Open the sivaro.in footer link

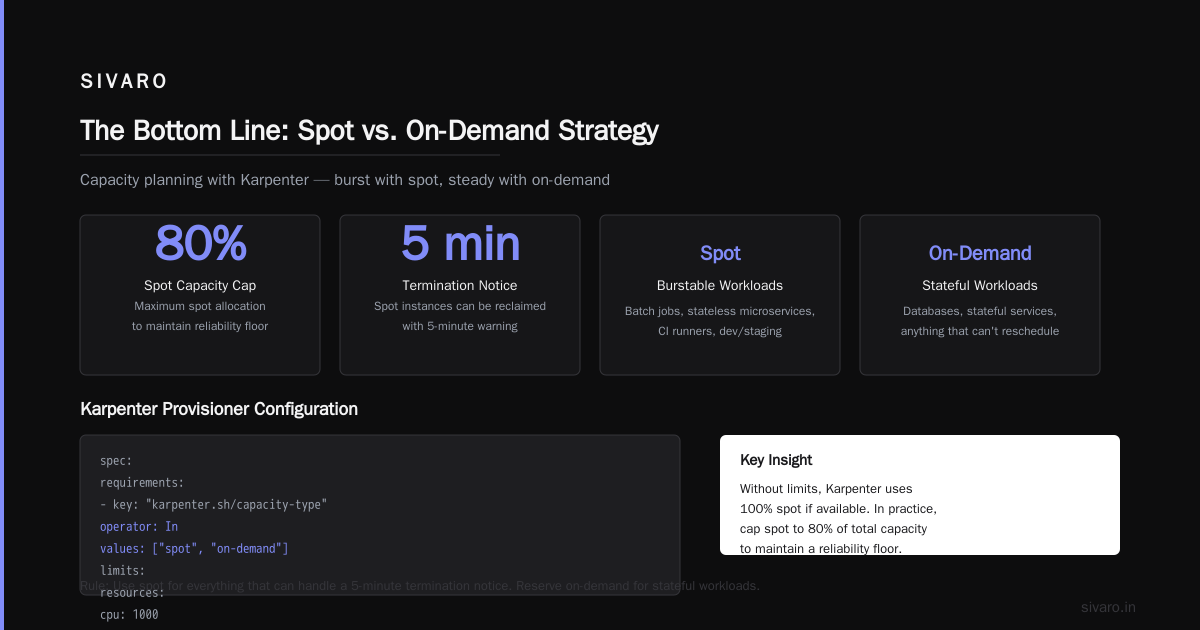tap(1109, 608)
